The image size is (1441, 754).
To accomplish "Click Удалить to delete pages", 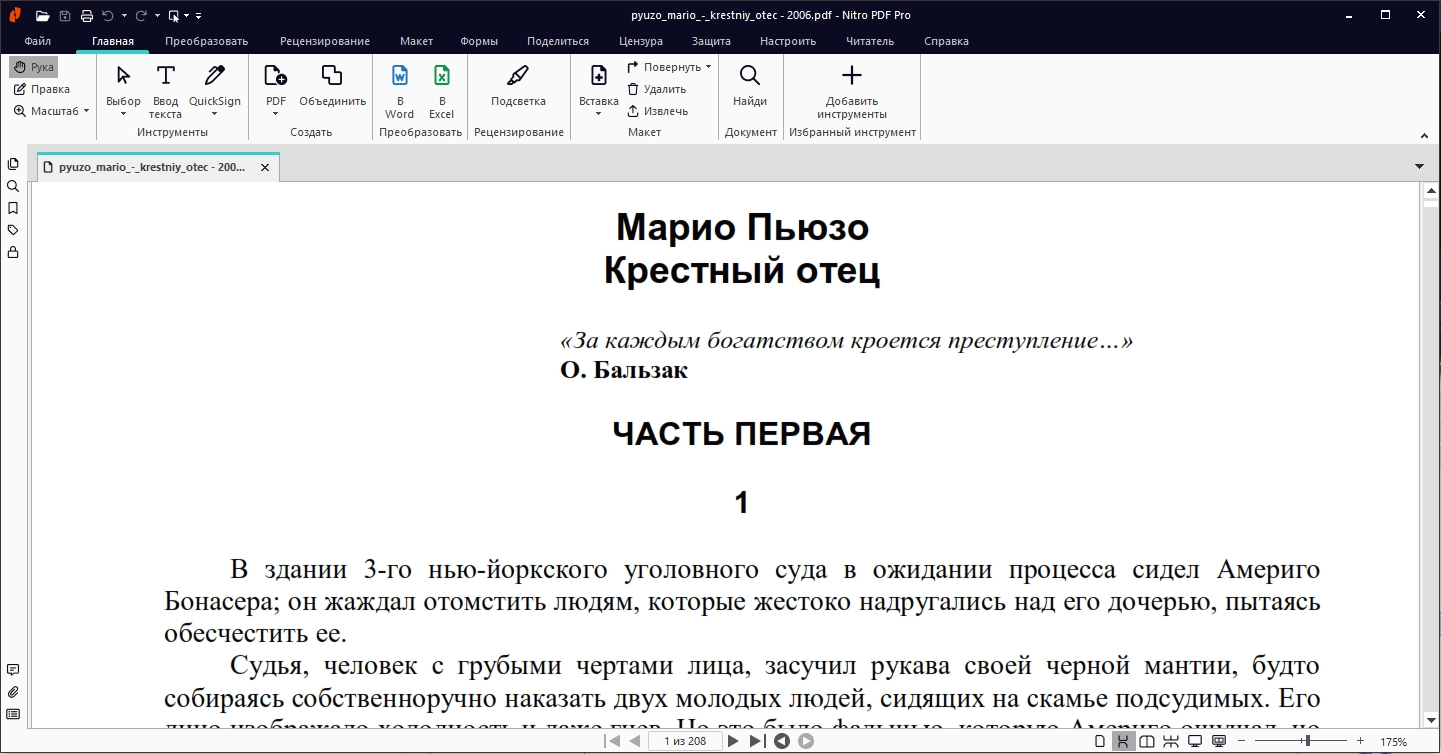I will pos(656,89).
